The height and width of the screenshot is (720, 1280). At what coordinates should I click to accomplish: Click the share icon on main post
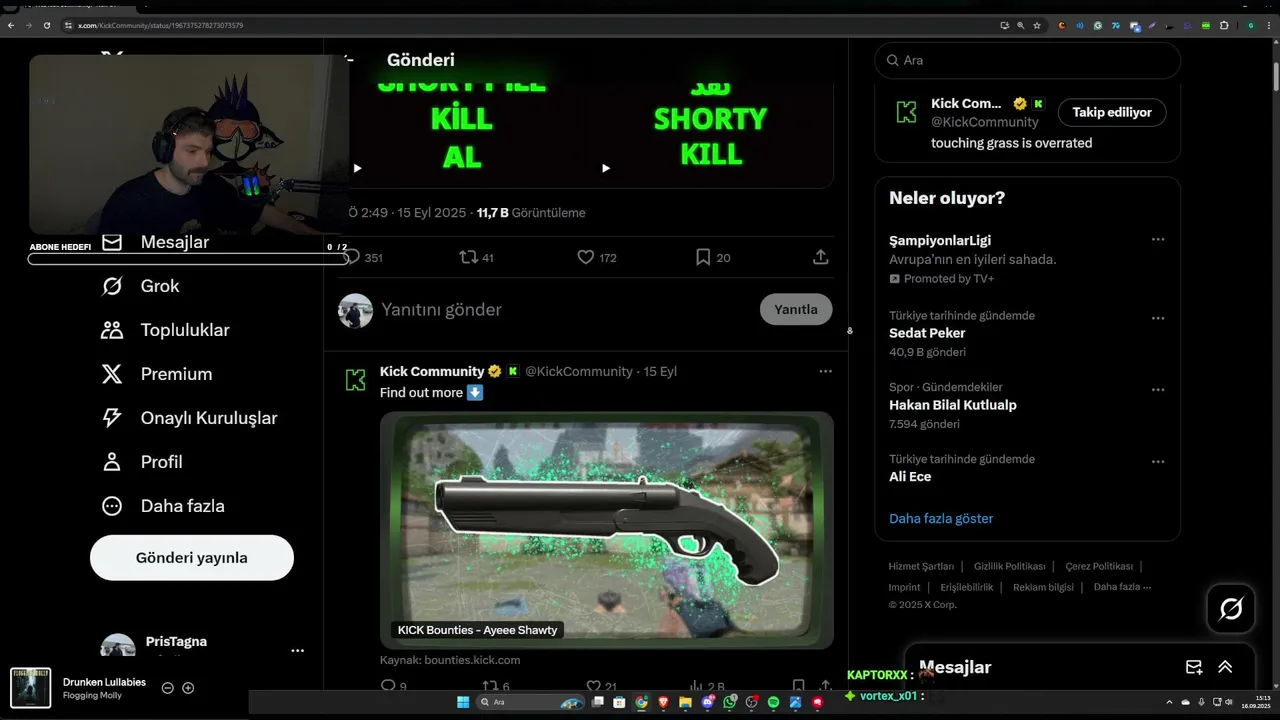[820, 257]
